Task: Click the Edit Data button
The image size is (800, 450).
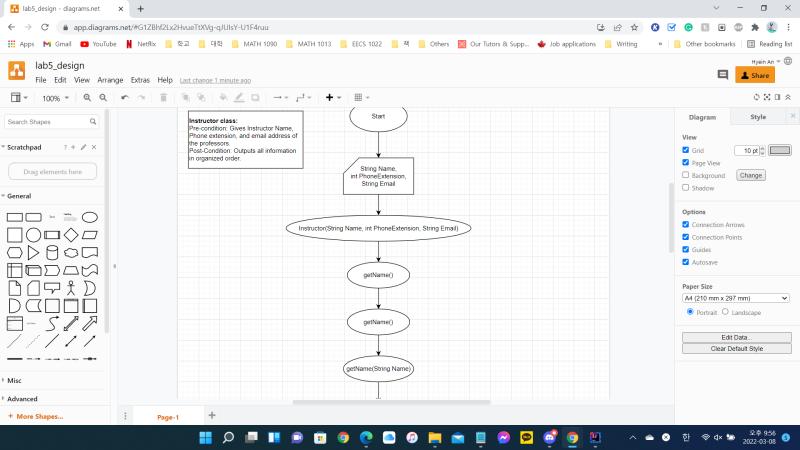Action: pos(736,337)
